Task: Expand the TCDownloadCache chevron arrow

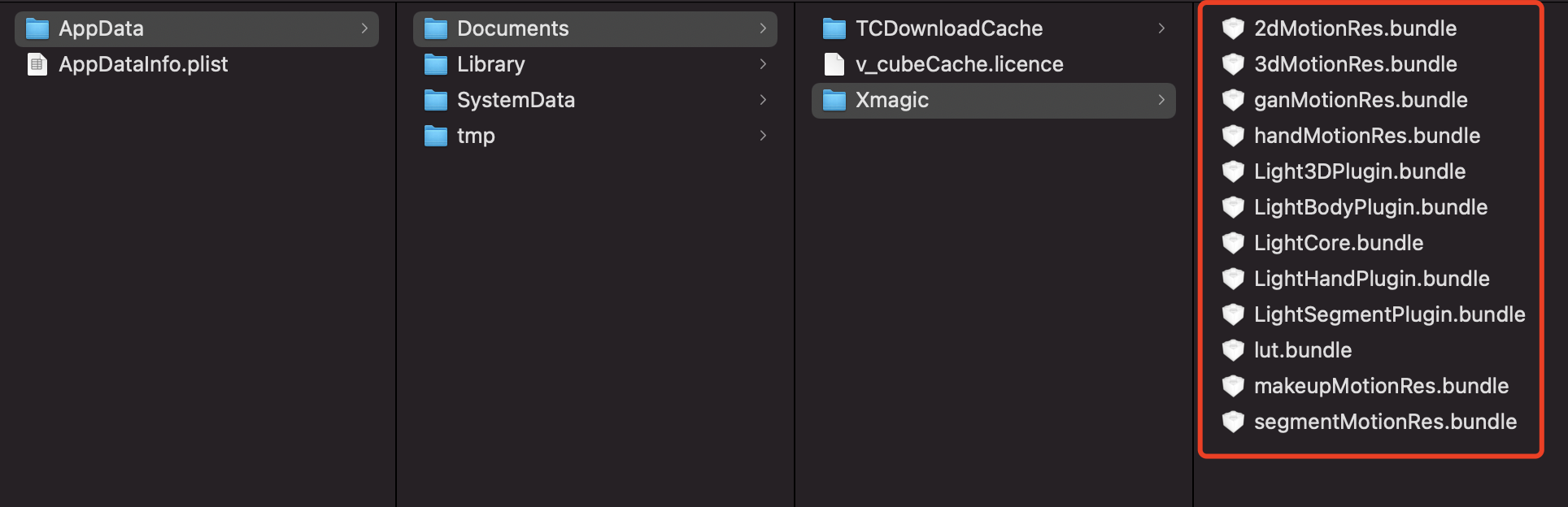Action: 1161,28
